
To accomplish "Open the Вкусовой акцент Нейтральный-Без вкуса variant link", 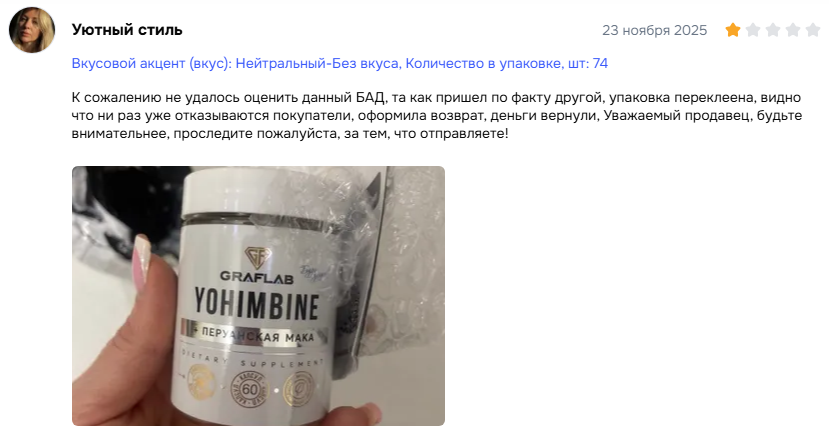I will [236, 63].
